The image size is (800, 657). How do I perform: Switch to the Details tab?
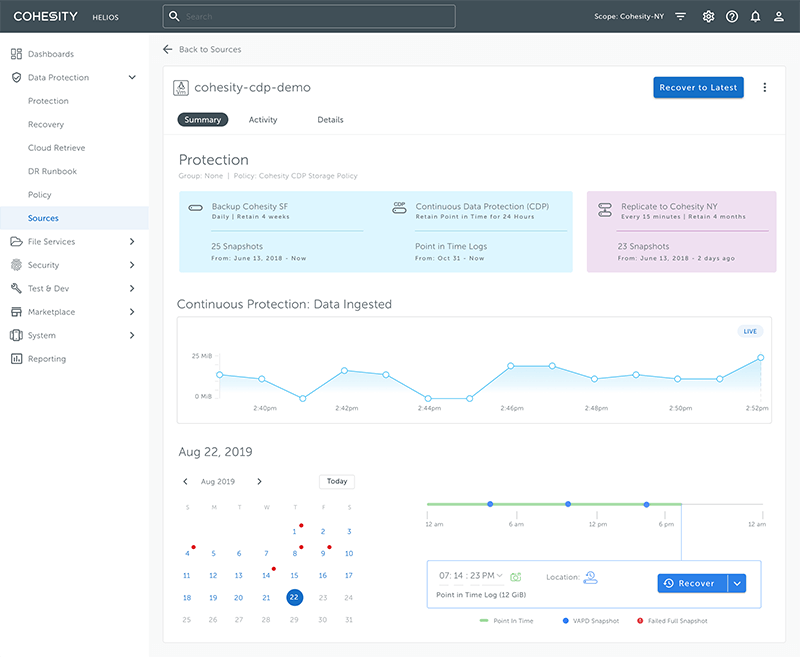pos(330,120)
